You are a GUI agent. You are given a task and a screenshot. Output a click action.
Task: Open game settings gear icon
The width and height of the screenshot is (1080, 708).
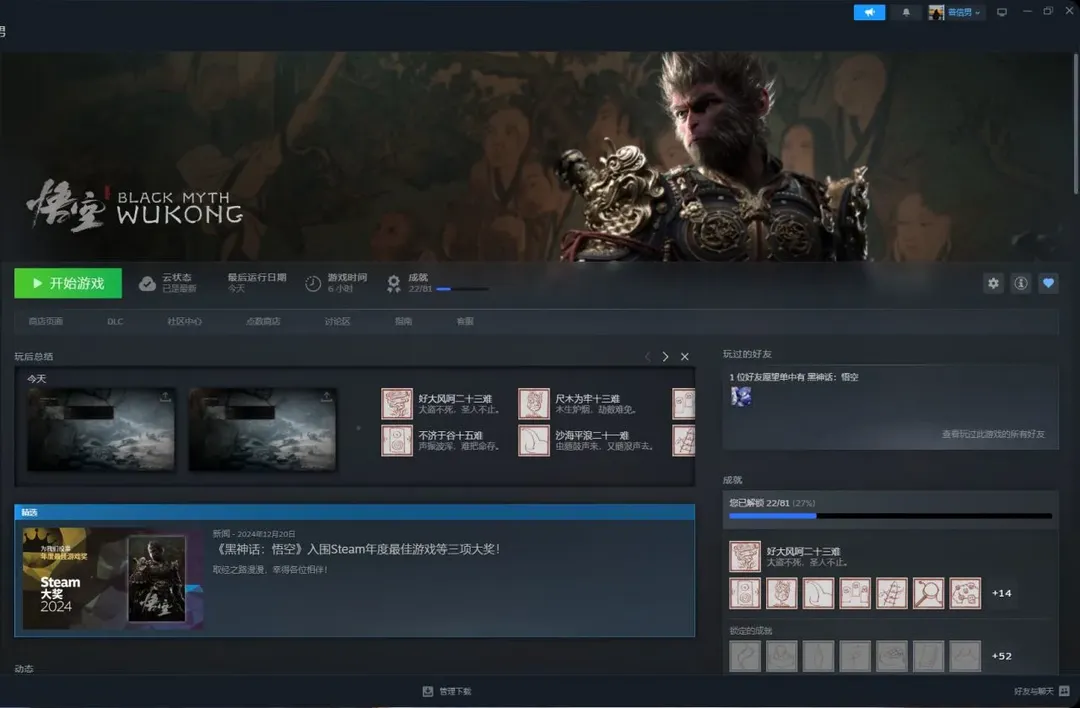[993, 283]
